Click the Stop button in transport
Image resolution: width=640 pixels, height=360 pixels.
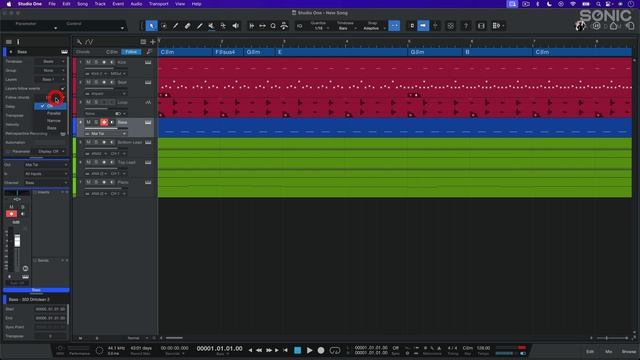pyautogui.click(x=298, y=350)
